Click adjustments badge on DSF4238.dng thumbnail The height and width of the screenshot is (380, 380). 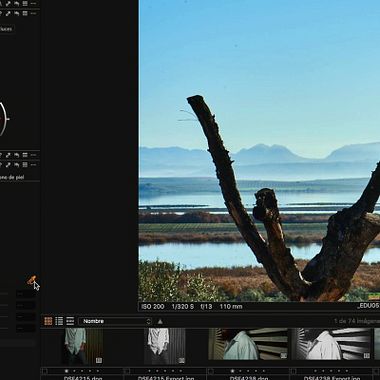[x=283, y=356]
